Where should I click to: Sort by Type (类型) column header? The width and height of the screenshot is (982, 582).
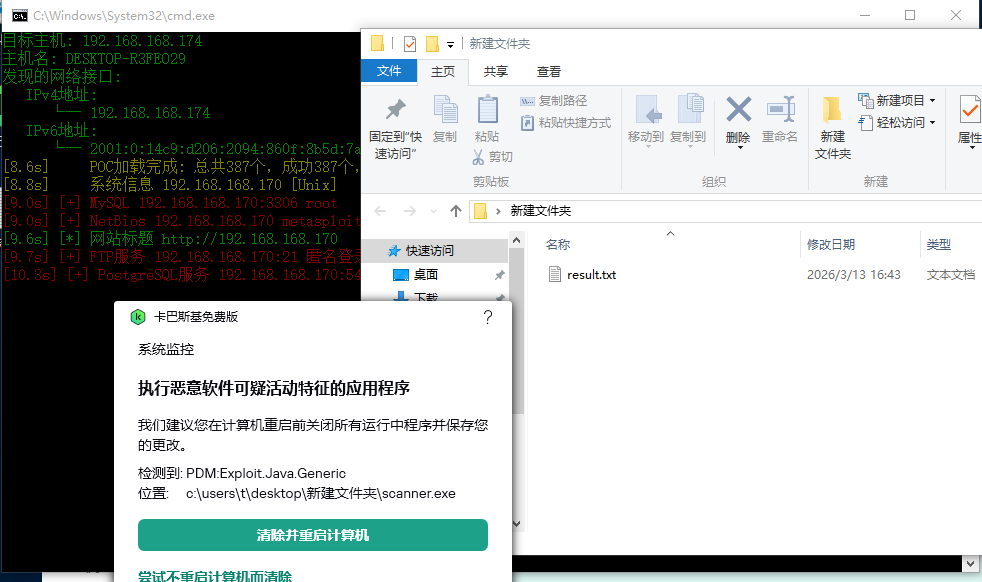tap(939, 244)
